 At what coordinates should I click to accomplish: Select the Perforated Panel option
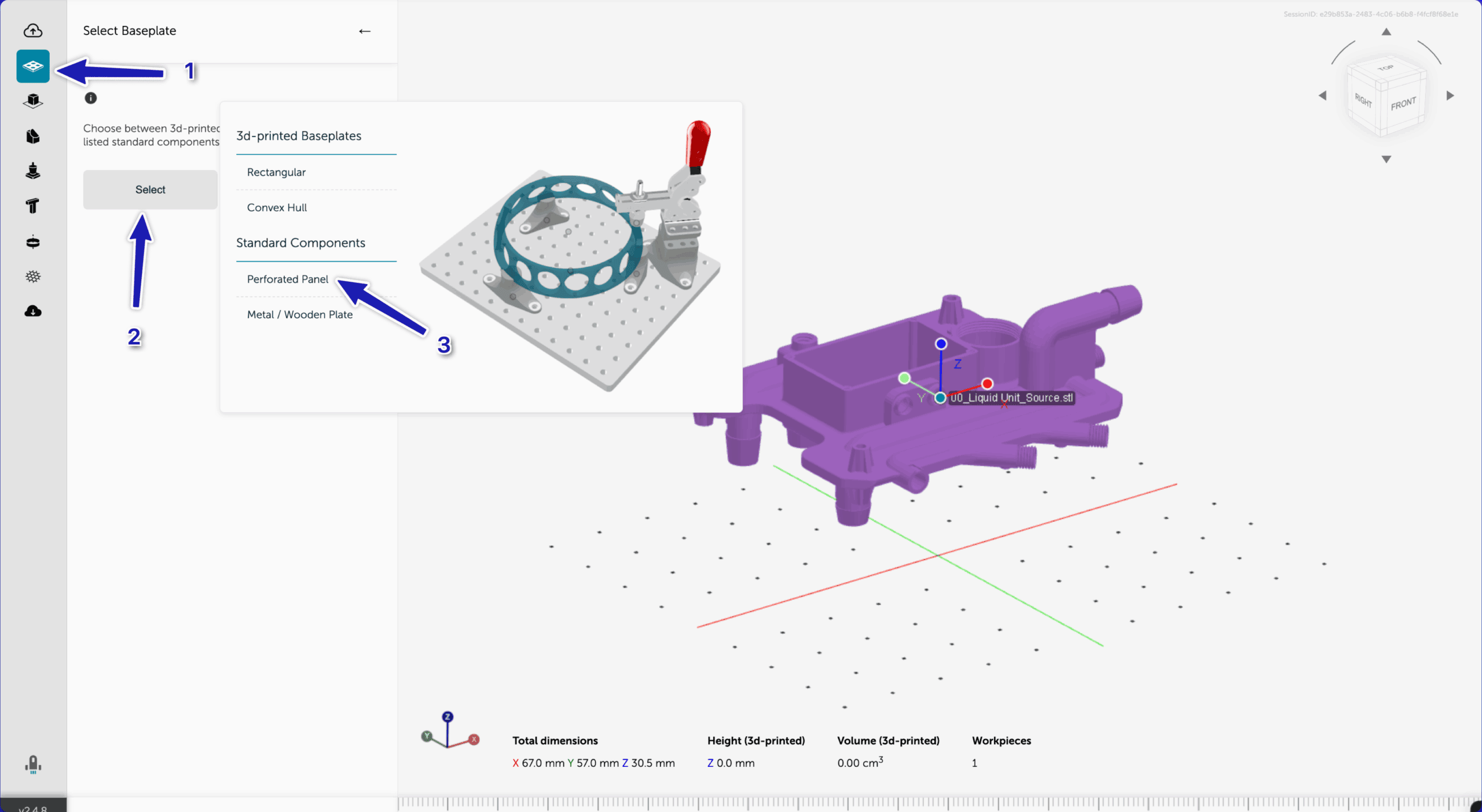pyautogui.click(x=287, y=279)
